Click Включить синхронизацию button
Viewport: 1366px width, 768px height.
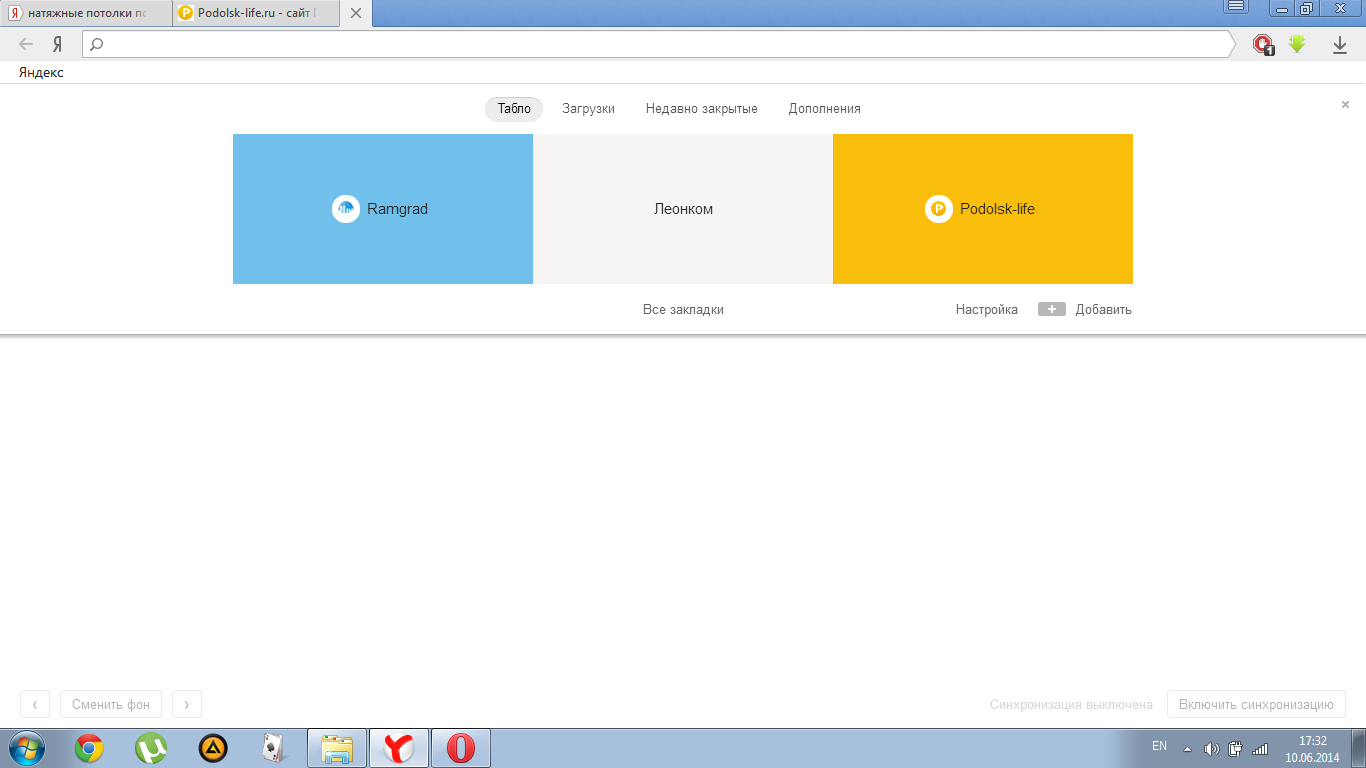coord(1256,704)
